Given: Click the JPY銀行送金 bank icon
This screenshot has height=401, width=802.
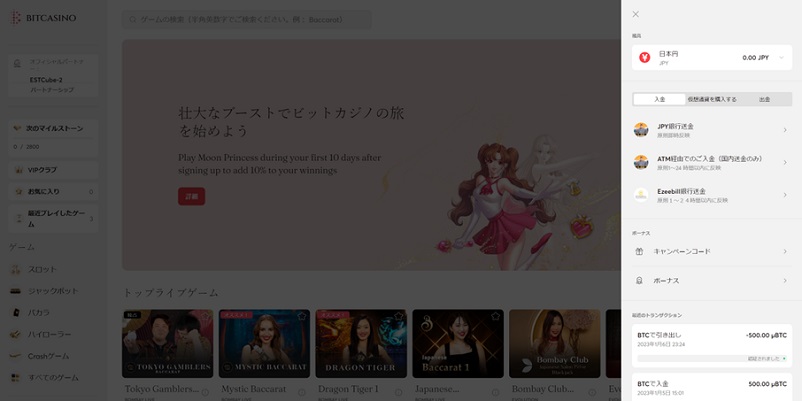Looking at the screenshot, I should (641, 130).
